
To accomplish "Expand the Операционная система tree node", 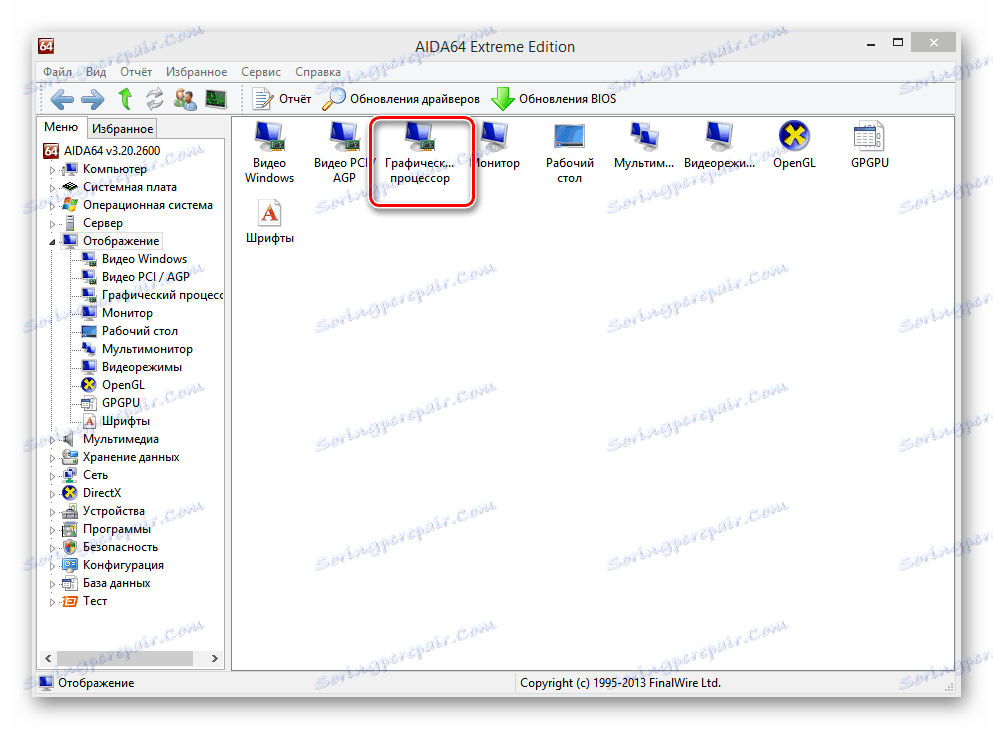I will pos(53,206).
